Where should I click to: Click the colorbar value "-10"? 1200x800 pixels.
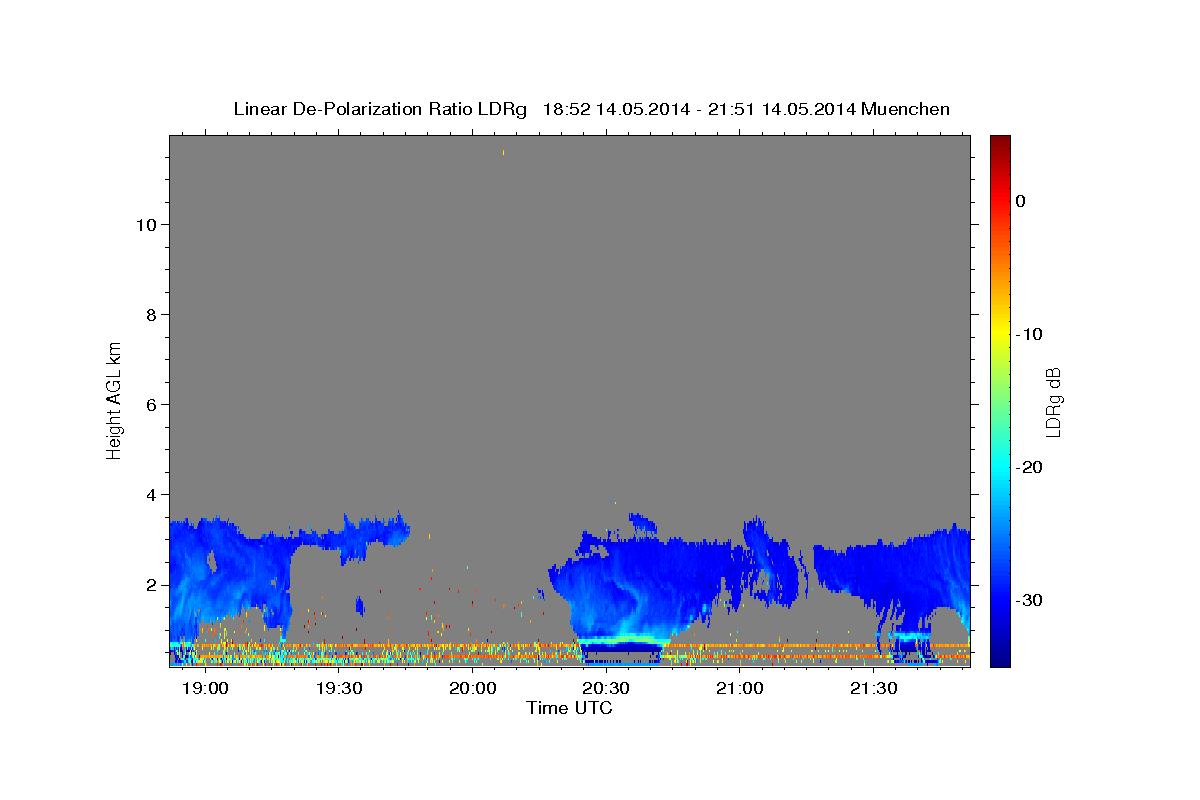[x=1029, y=334]
